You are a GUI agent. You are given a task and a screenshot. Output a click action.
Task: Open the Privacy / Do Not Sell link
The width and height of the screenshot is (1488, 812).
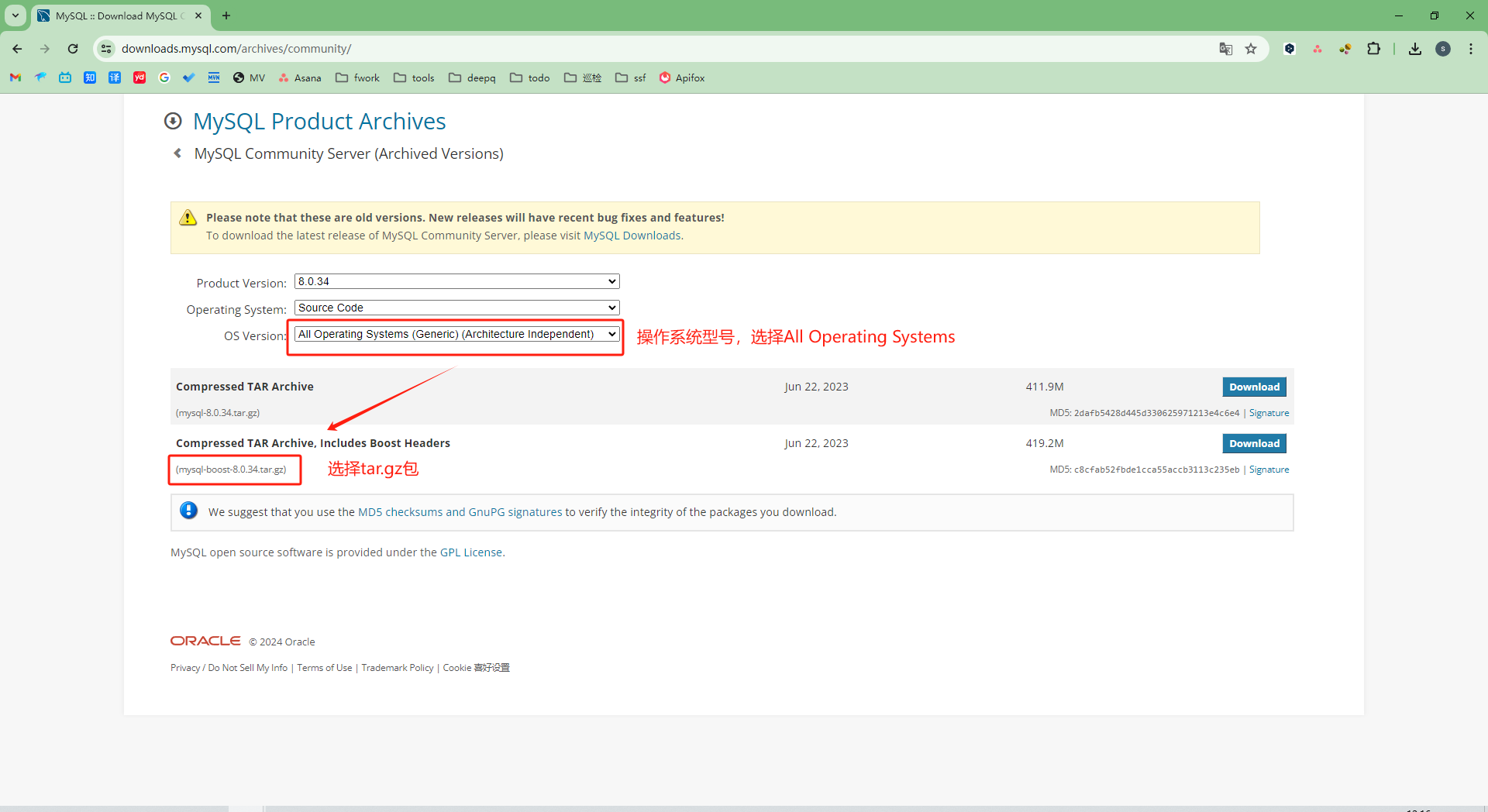(229, 668)
